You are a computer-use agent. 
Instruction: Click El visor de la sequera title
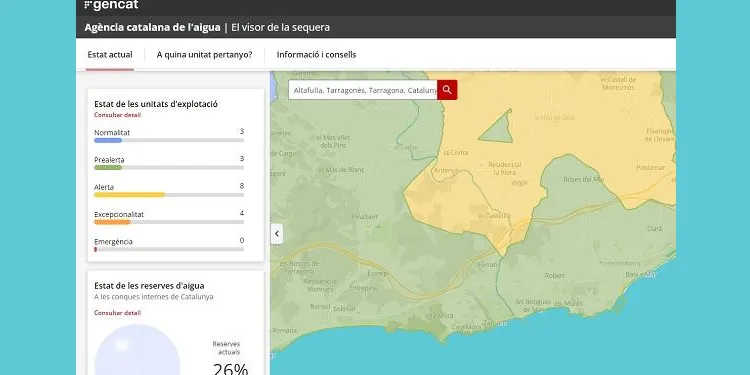coord(280,27)
